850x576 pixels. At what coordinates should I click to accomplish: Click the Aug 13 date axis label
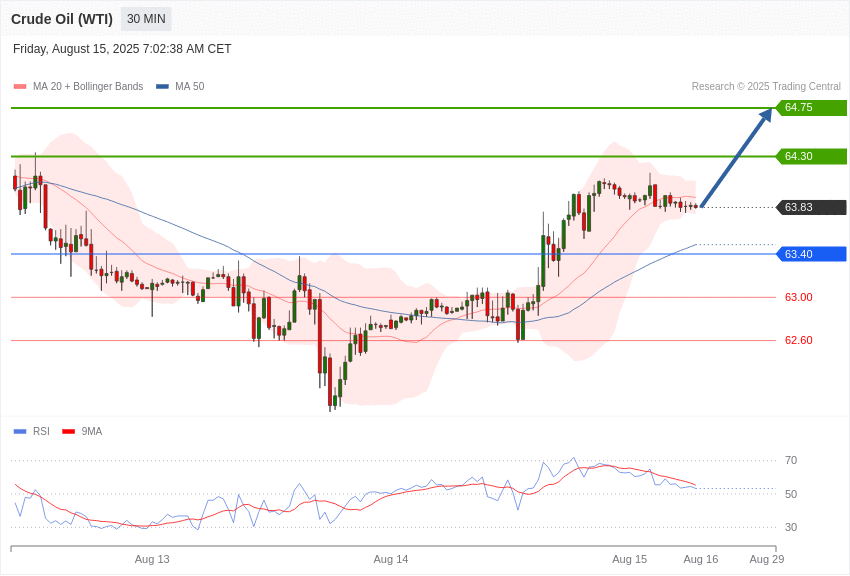tap(152, 559)
